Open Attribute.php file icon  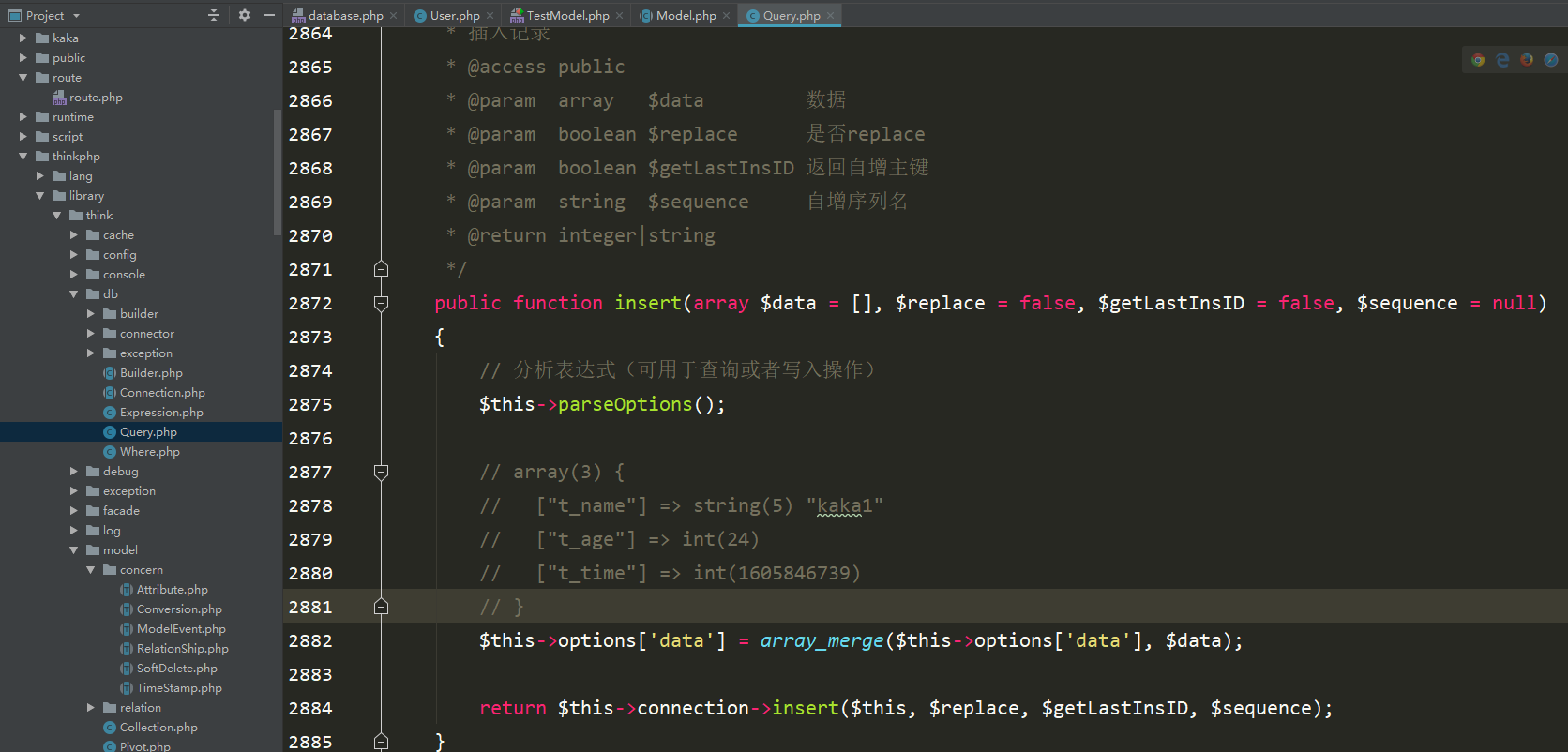click(x=127, y=590)
